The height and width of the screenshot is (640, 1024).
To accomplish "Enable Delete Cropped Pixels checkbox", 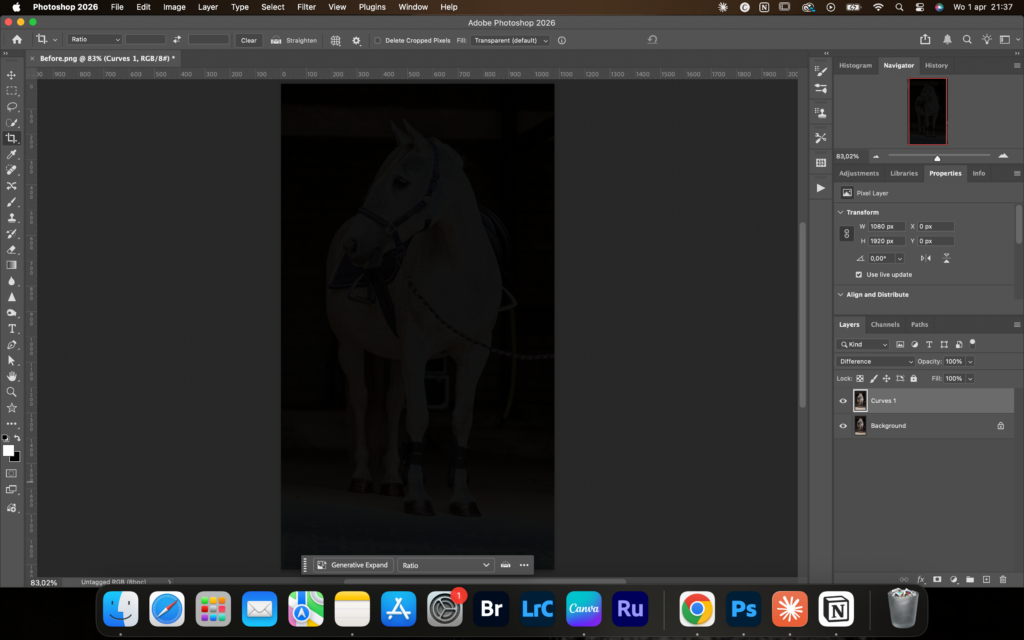I will 378,41.
